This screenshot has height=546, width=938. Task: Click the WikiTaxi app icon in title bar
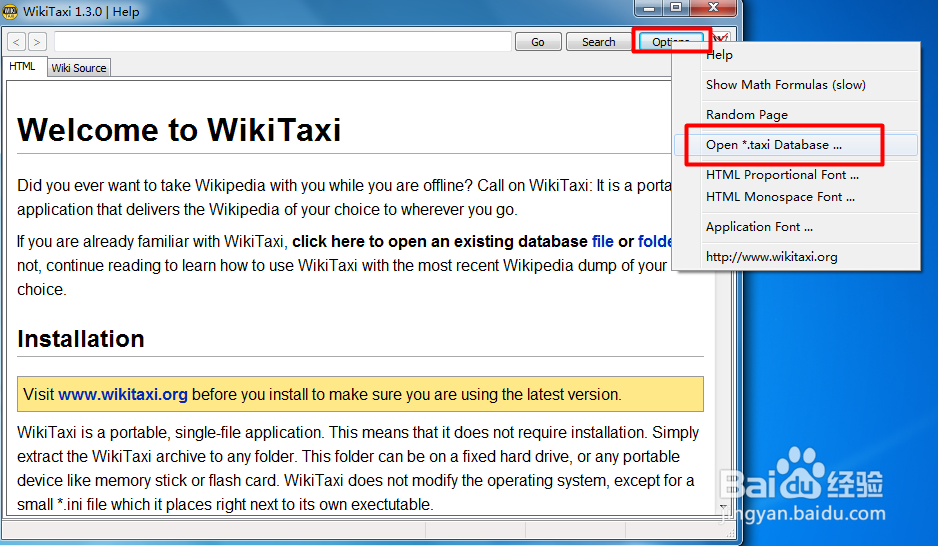click(10, 11)
